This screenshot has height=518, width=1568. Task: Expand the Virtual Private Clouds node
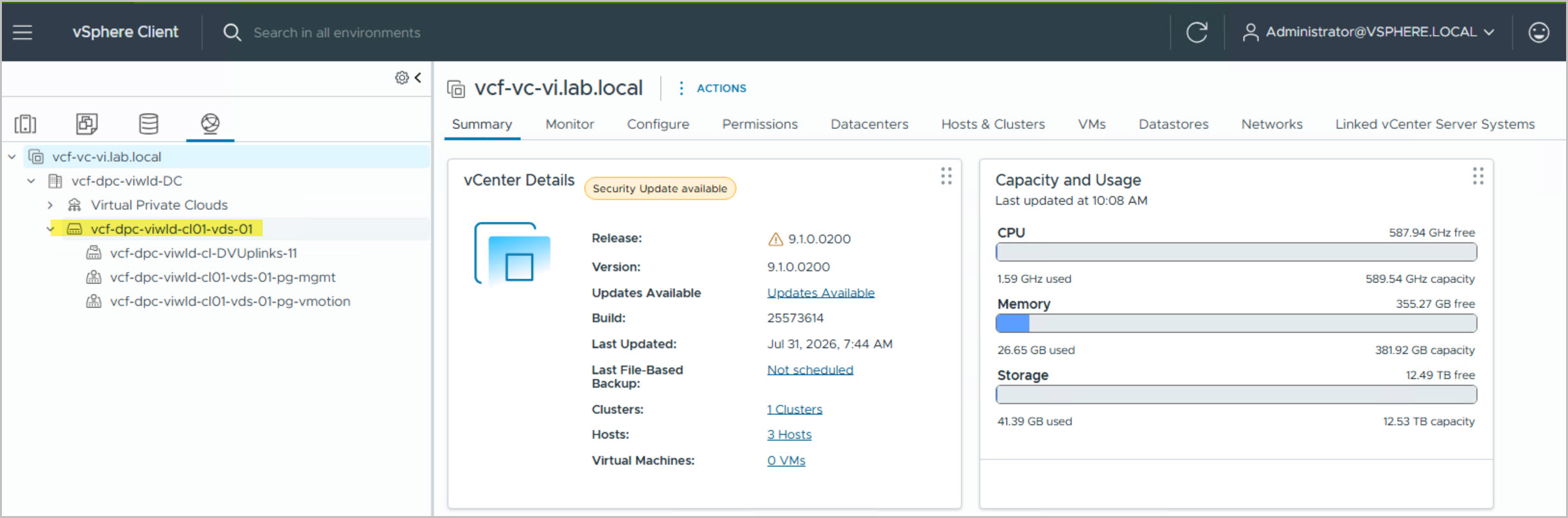pyautogui.click(x=50, y=205)
